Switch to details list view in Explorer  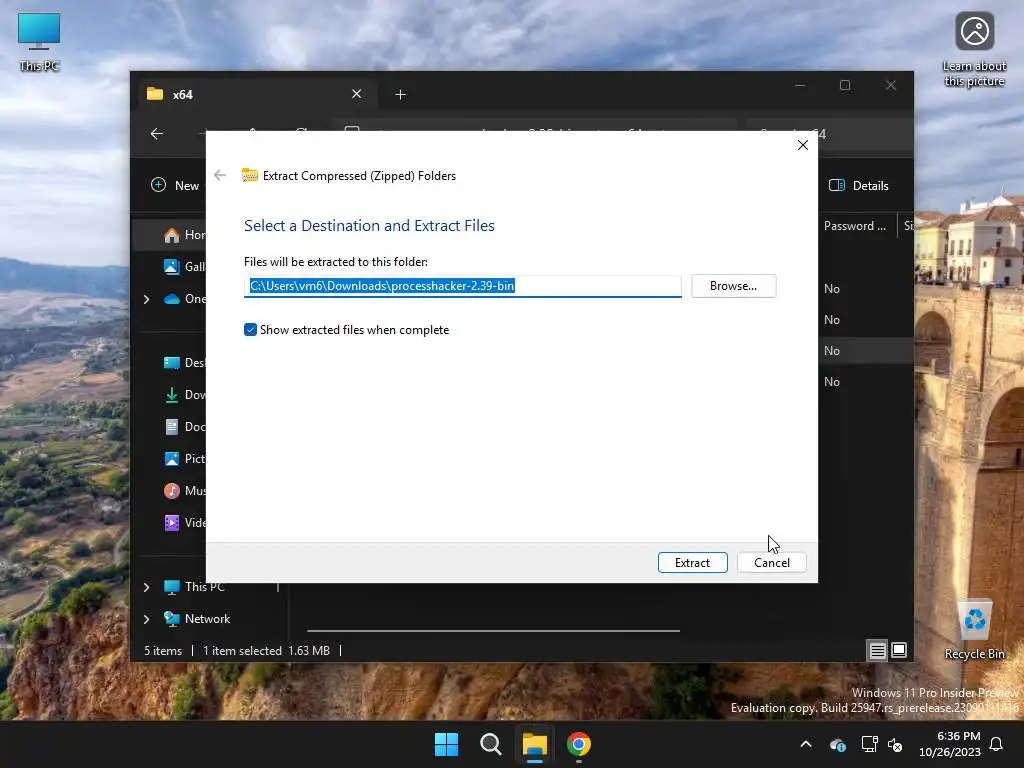coord(877,650)
